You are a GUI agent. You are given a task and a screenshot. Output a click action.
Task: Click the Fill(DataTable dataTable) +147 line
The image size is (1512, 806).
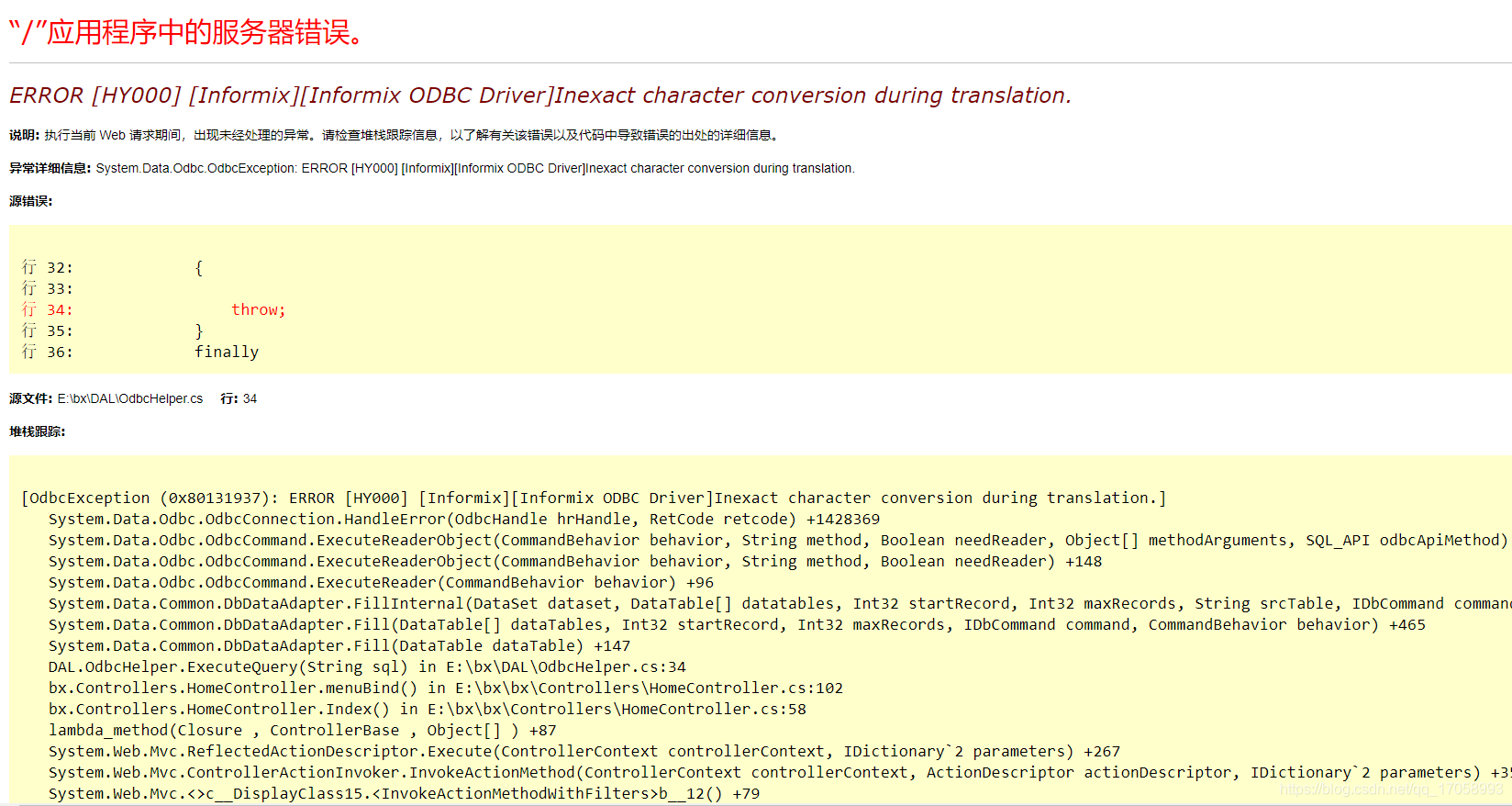tap(339, 646)
